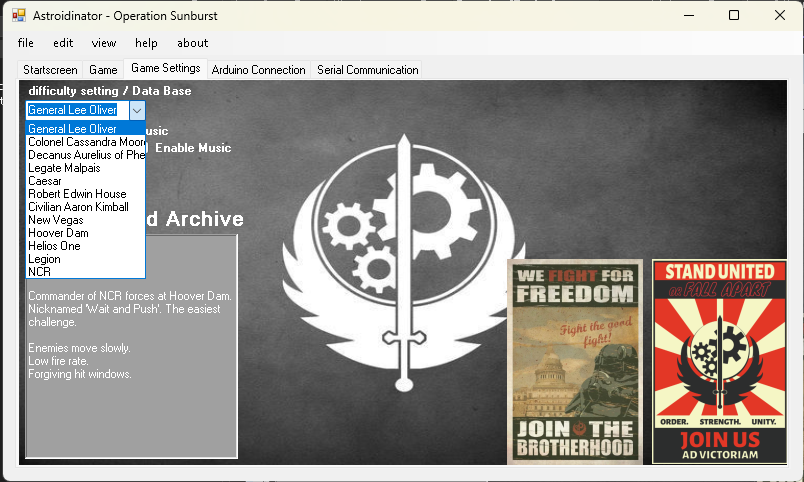Screen dimensions: 804x482
Task: Choose Caesar in the dropdown list
Action: [x=86, y=181]
